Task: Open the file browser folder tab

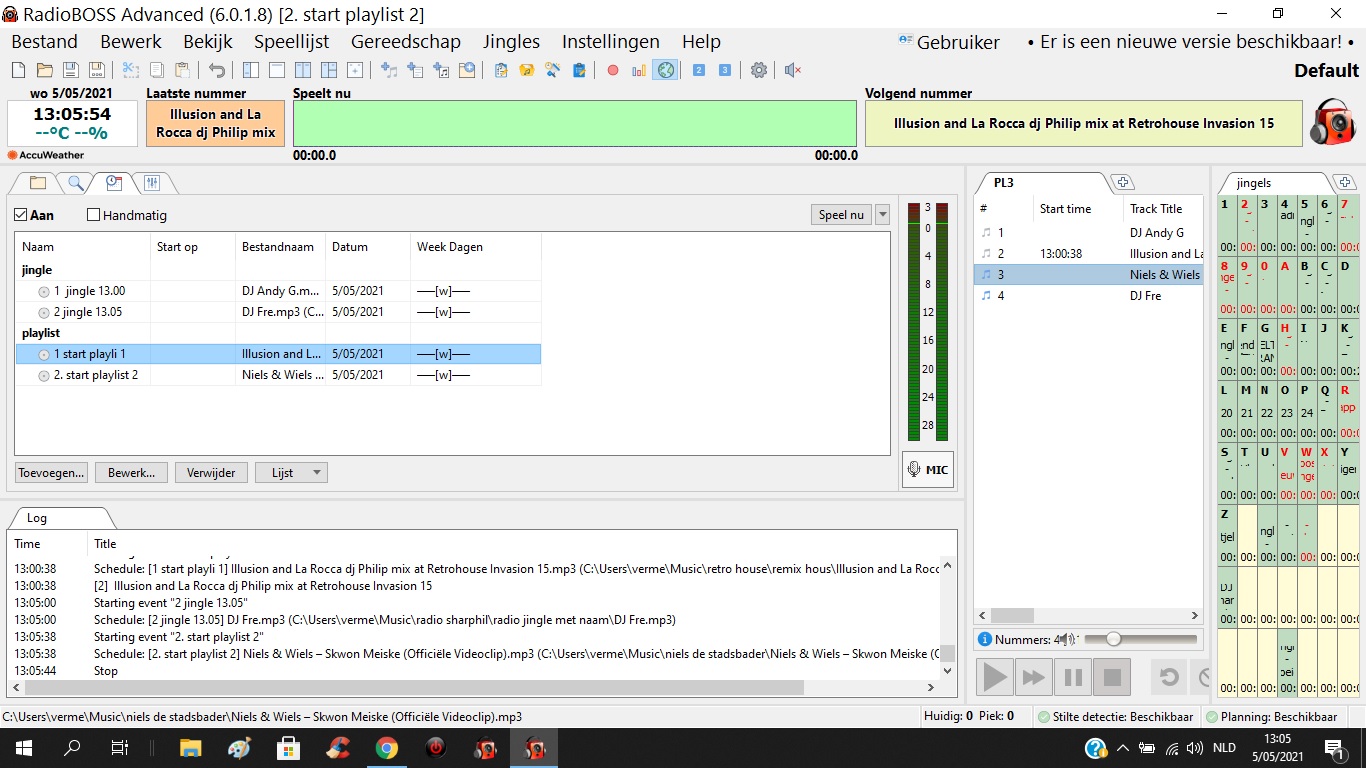Action: click(x=38, y=183)
